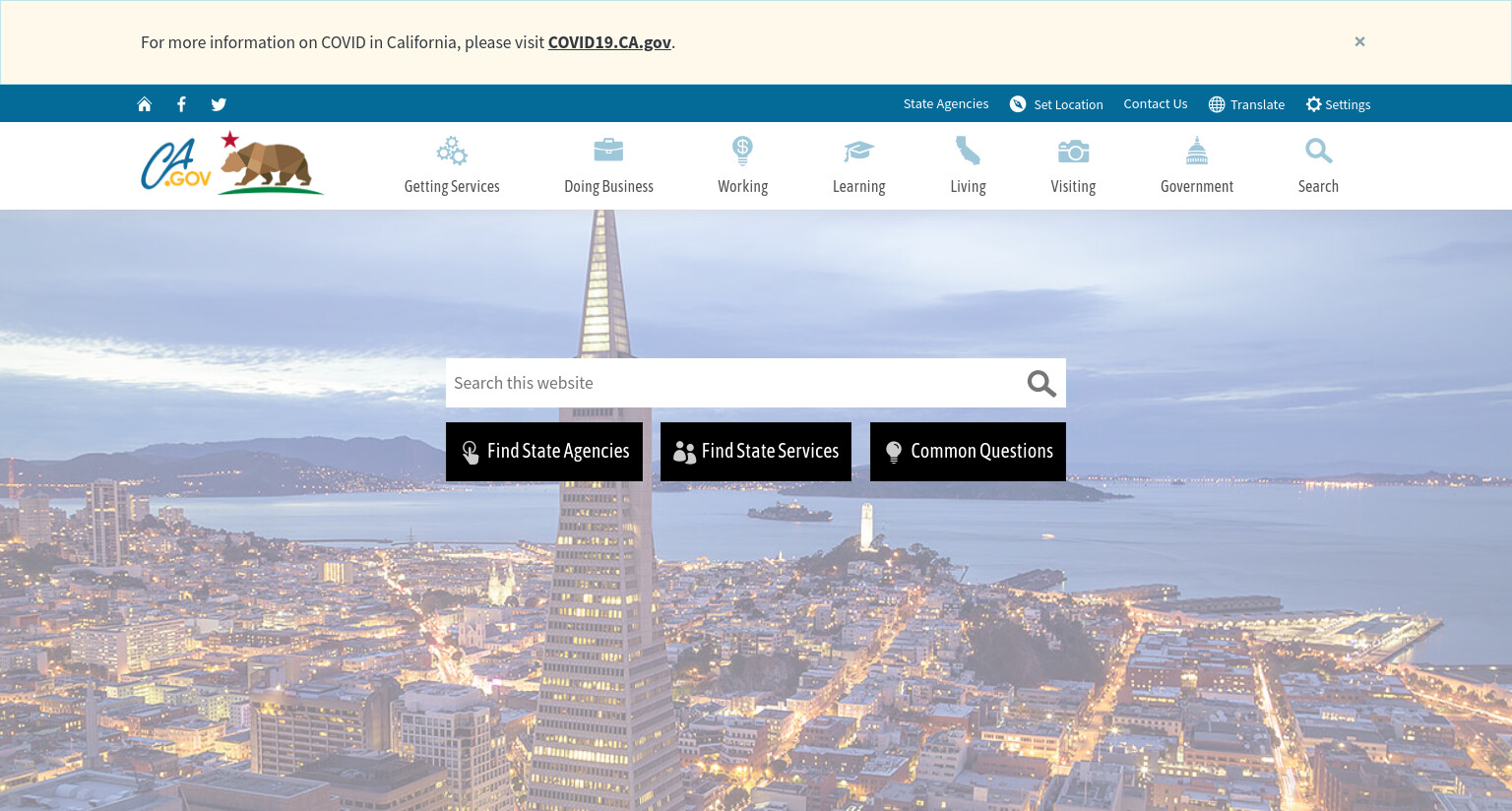Open Contact Us link
This screenshot has height=811, width=1512.
pyautogui.click(x=1156, y=104)
